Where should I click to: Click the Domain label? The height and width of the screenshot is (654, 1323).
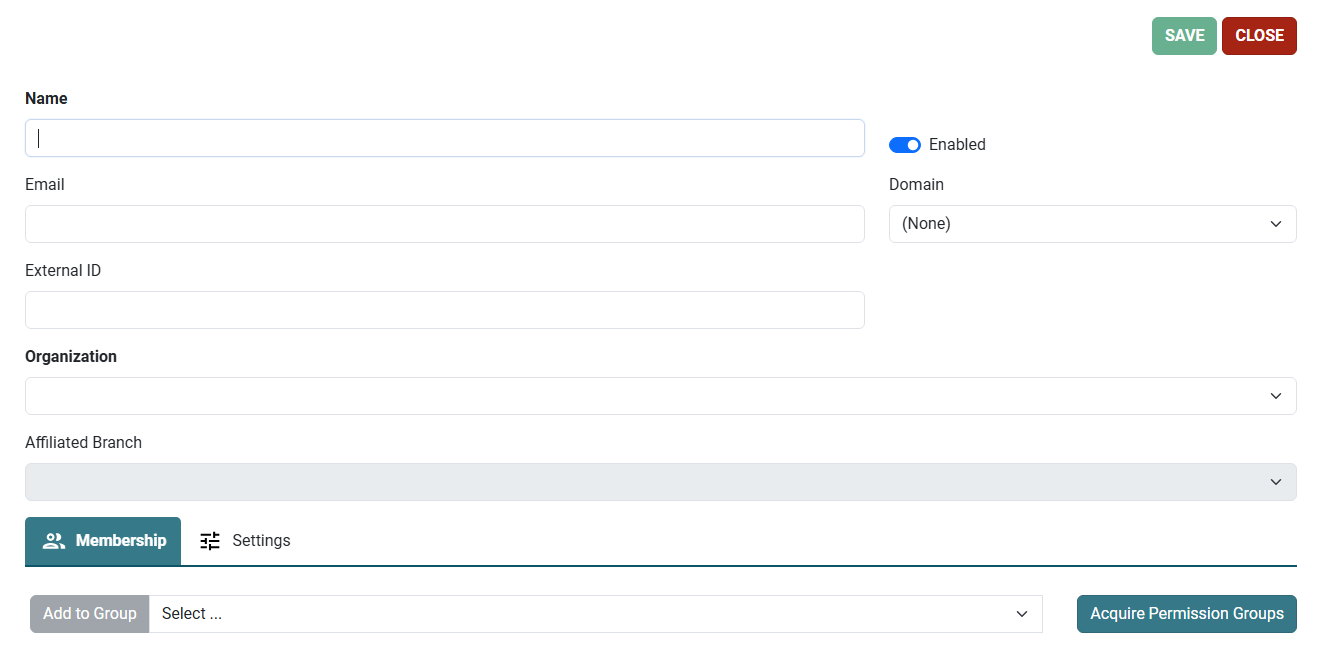coord(916,185)
